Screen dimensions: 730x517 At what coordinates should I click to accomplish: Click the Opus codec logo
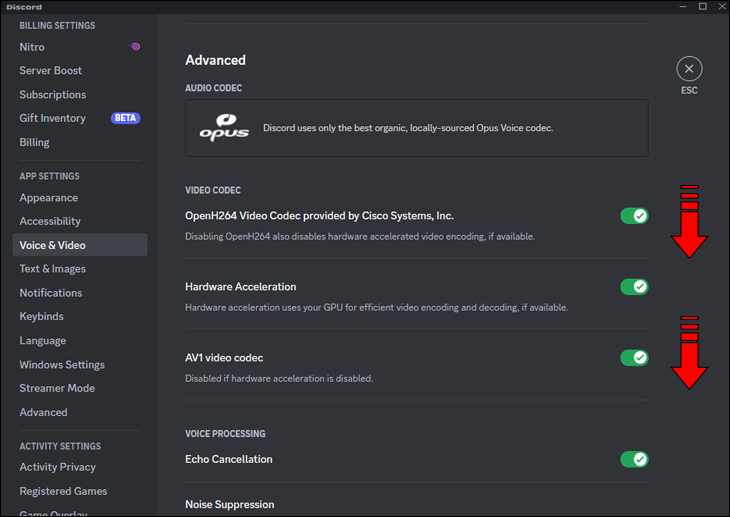click(x=223, y=128)
